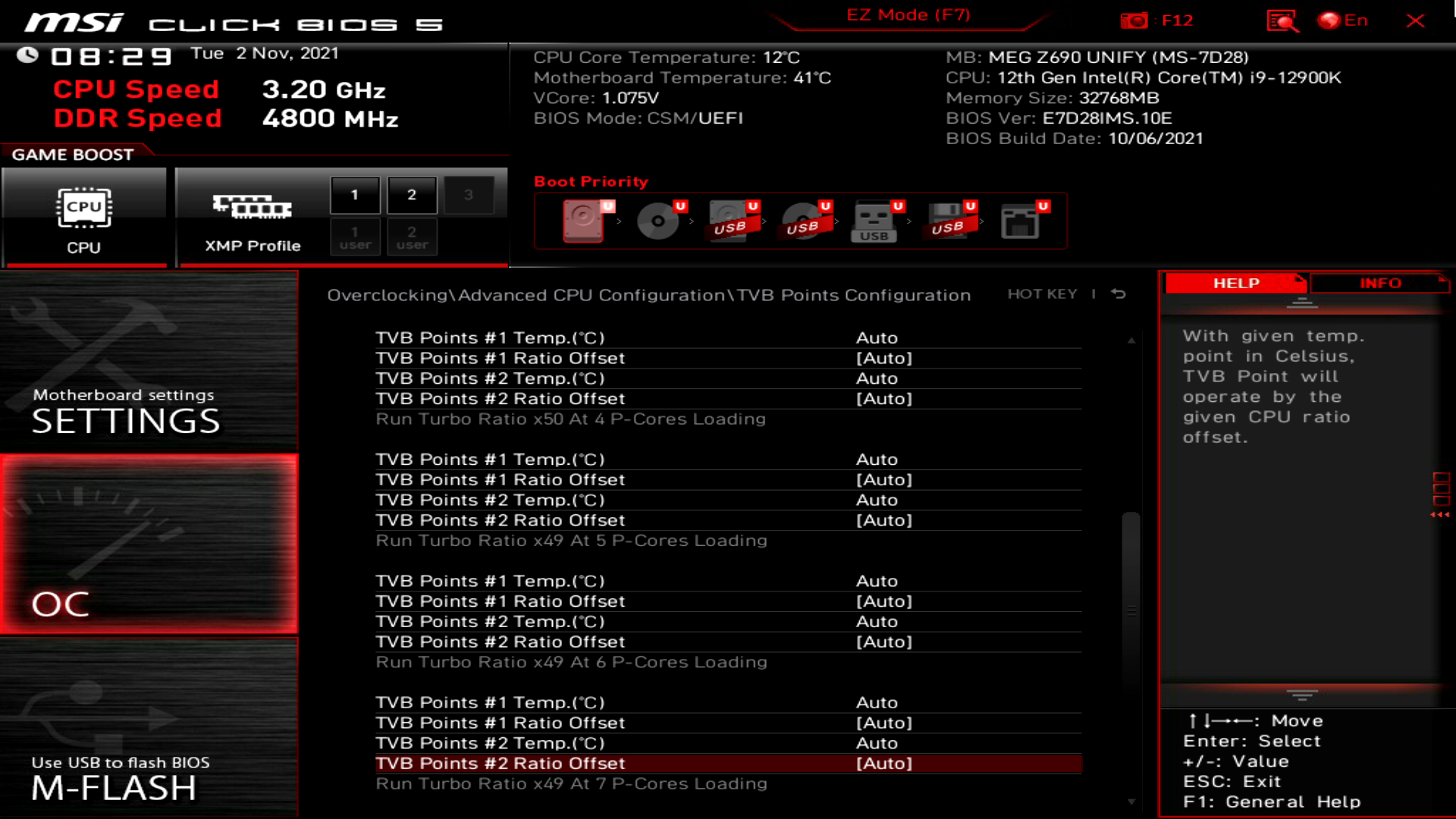Expand TVB Points #2 Ratio Offset dropdown
The height and width of the screenshot is (819, 1456).
click(x=883, y=763)
